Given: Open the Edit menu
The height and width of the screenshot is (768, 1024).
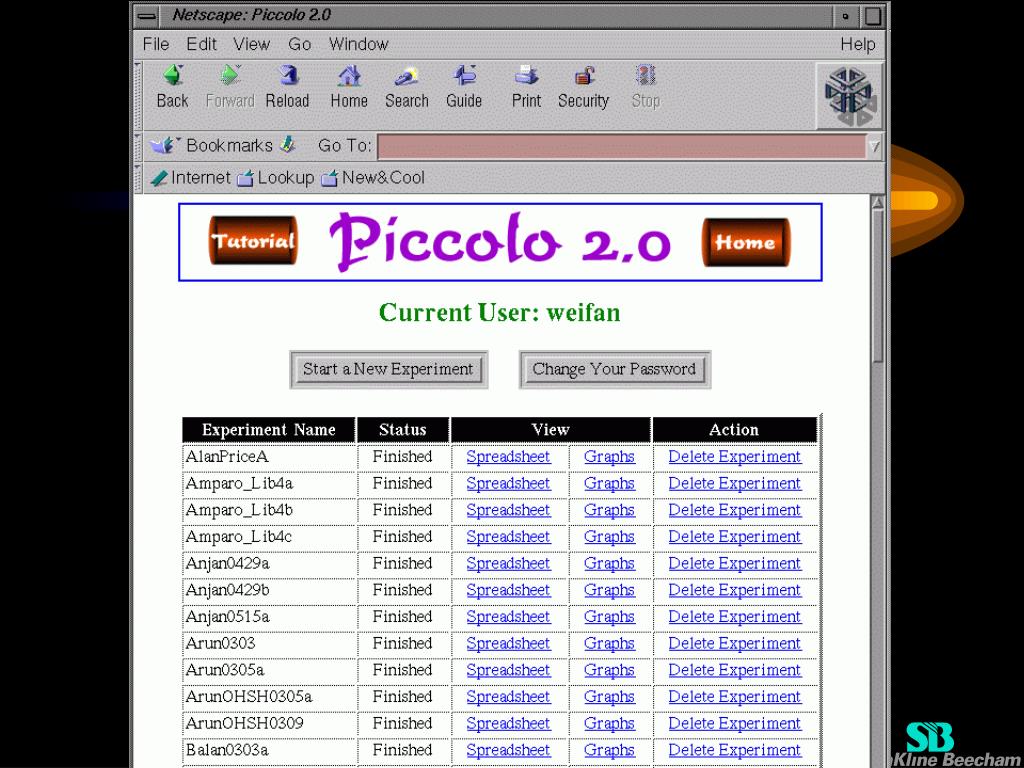Looking at the screenshot, I should [x=201, y=44].
